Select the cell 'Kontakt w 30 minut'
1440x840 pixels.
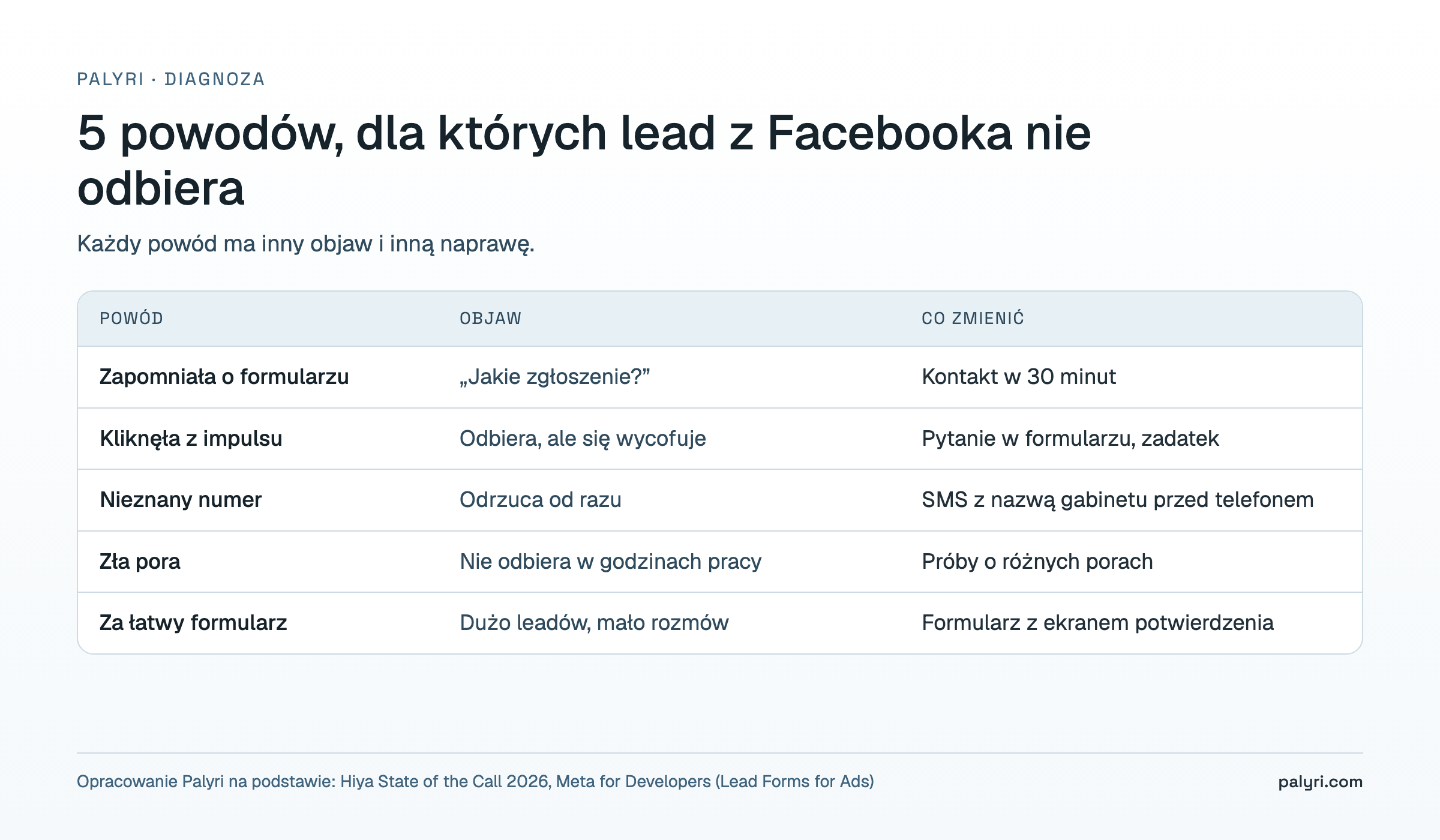pyautogui.click(x=1019, y=377)
